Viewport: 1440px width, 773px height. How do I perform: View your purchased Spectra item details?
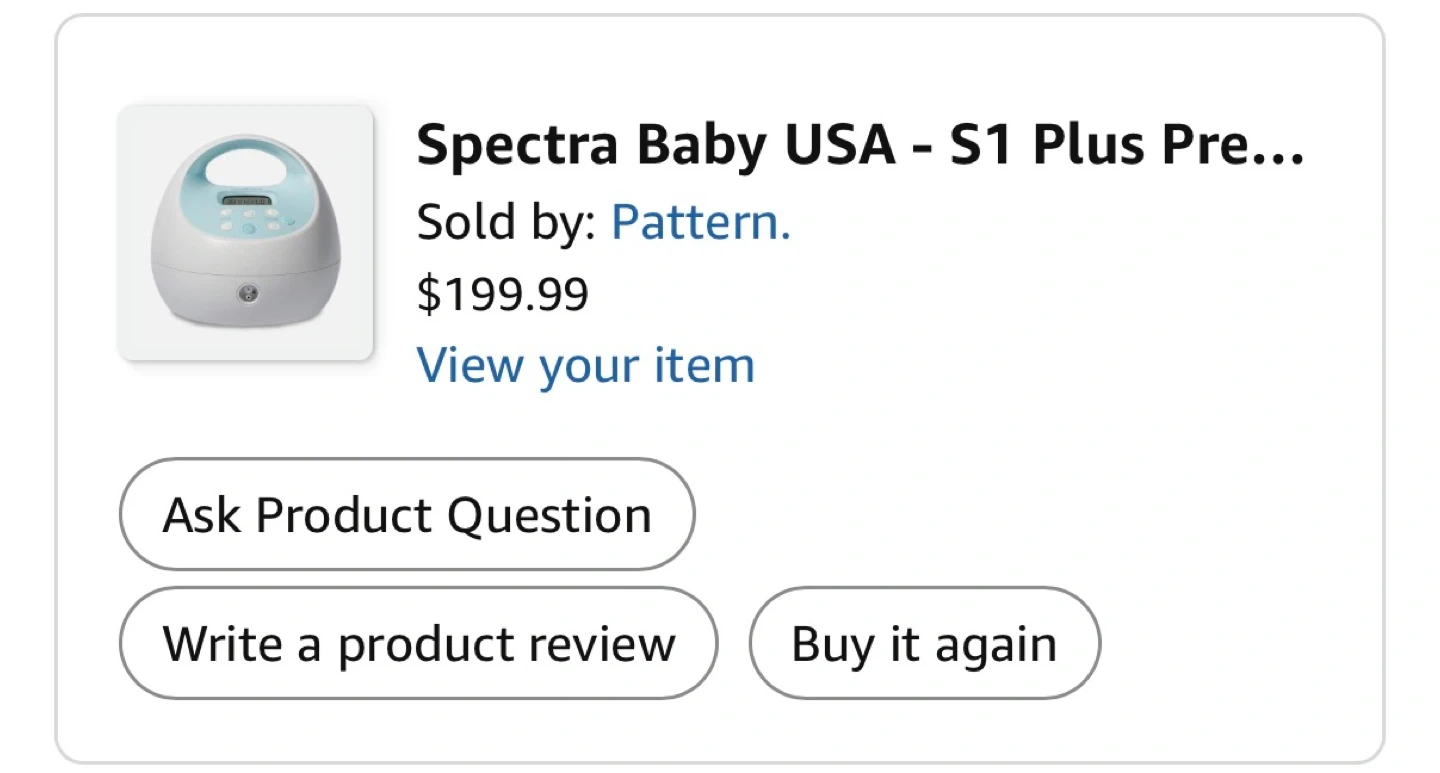585,365
